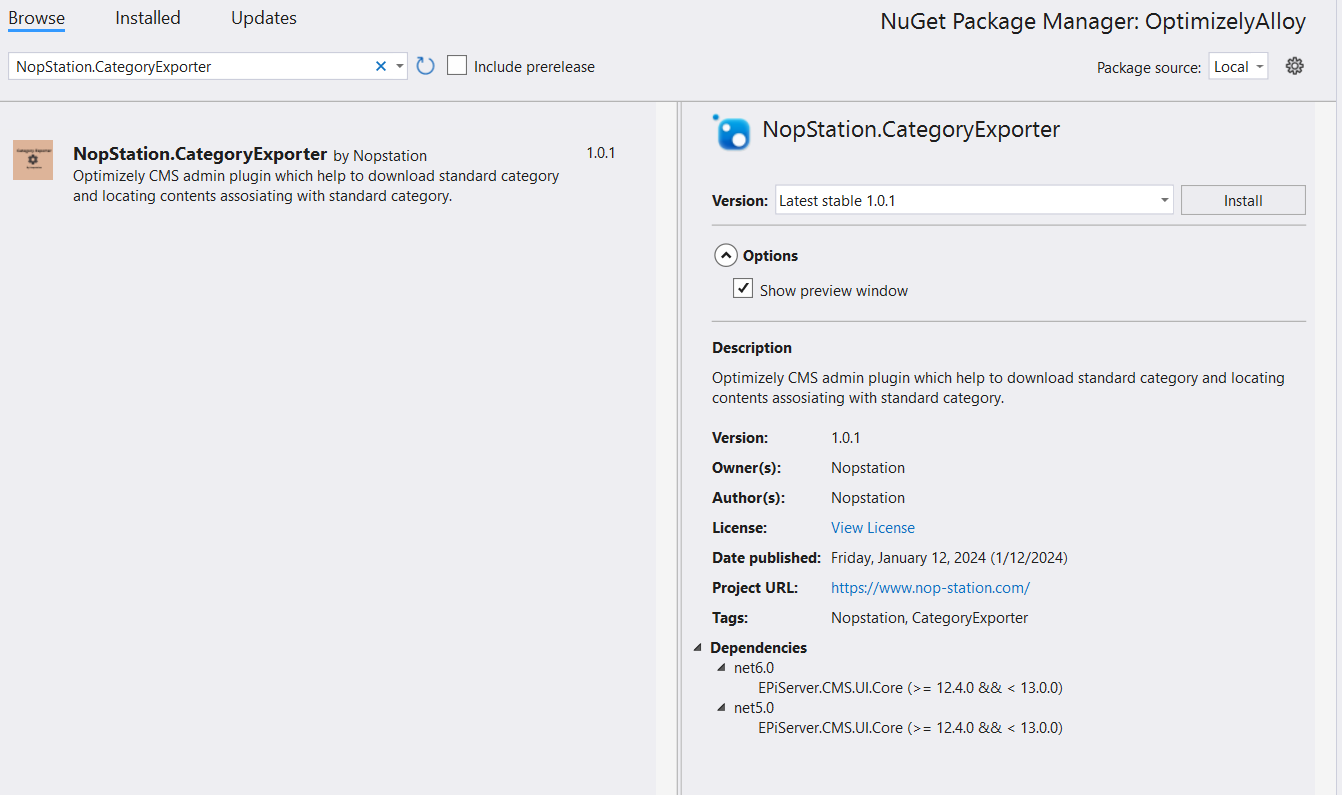Click the Install button

1243,200
